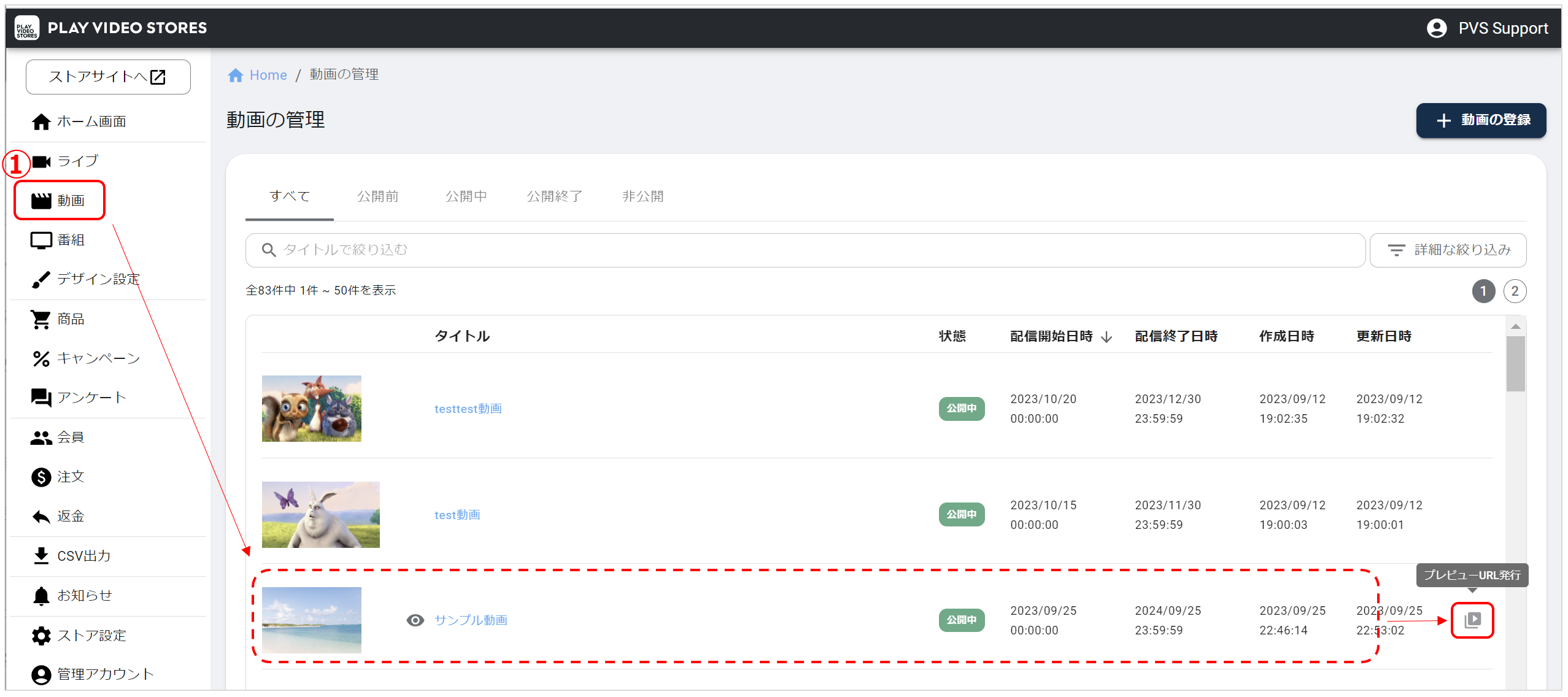Click the preview URL issue icon
Screen dimensions: 1568x697
tap(1472, 620)
